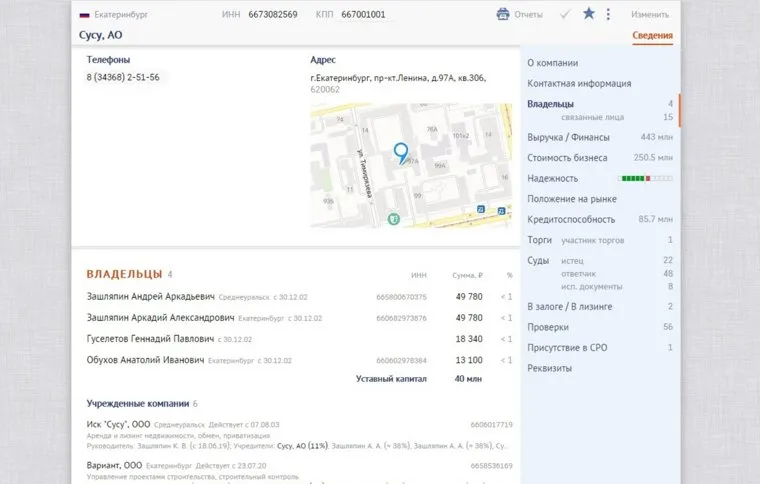The width and height of the screenshot is (760, 484).
Task: Click the Надежность reliability indicator bar
Action: [x=647, y=178]
